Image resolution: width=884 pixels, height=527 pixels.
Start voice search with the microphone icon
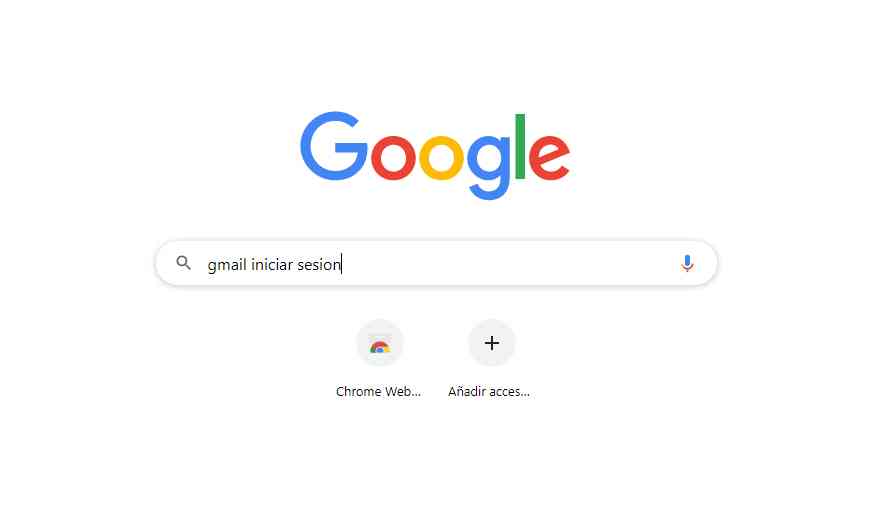pyautogui.click(x=687, y=263)
